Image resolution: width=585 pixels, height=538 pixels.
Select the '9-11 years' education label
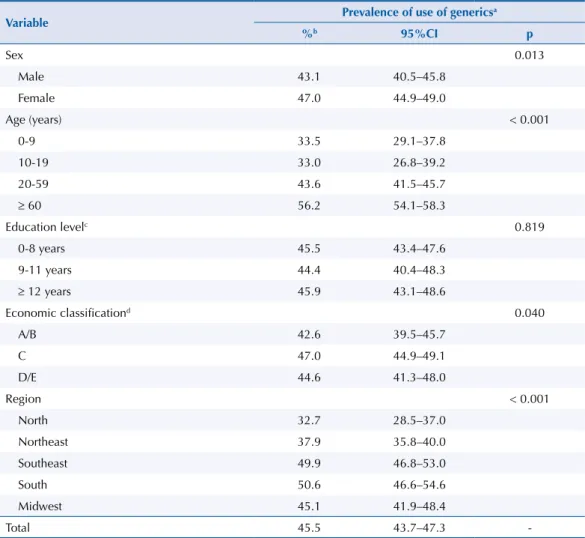pos(45,270)
